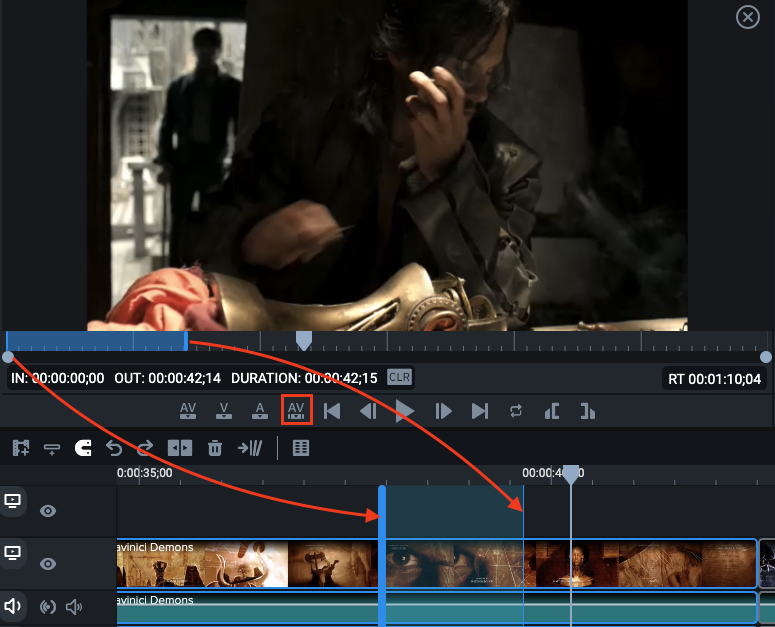This screenshot has height=627, width=775.
Task: Toggle the magnet snapping tool
Action: click(x=83, y=448)
